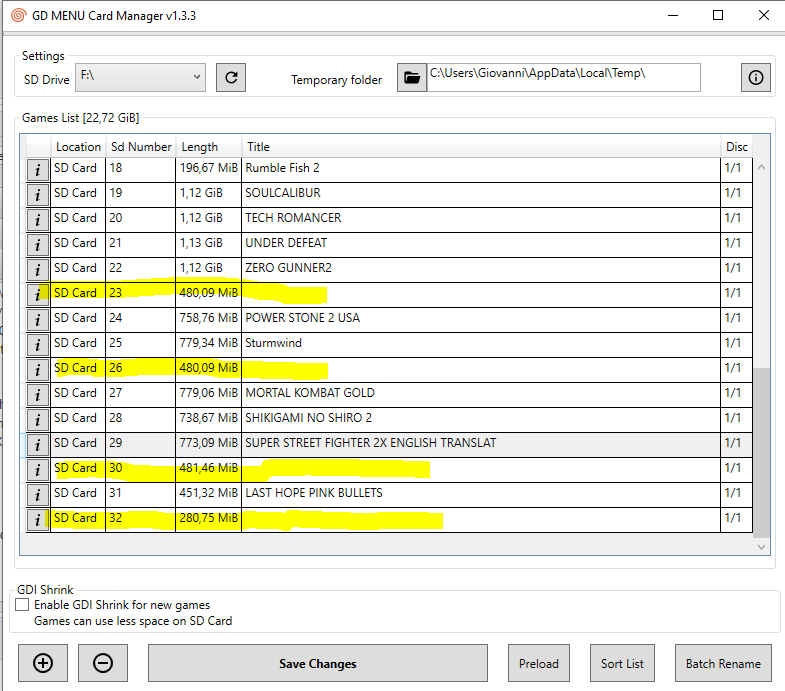The image size is (785, 691).
Task: Sort by the Disc column header
Action: 736,147
